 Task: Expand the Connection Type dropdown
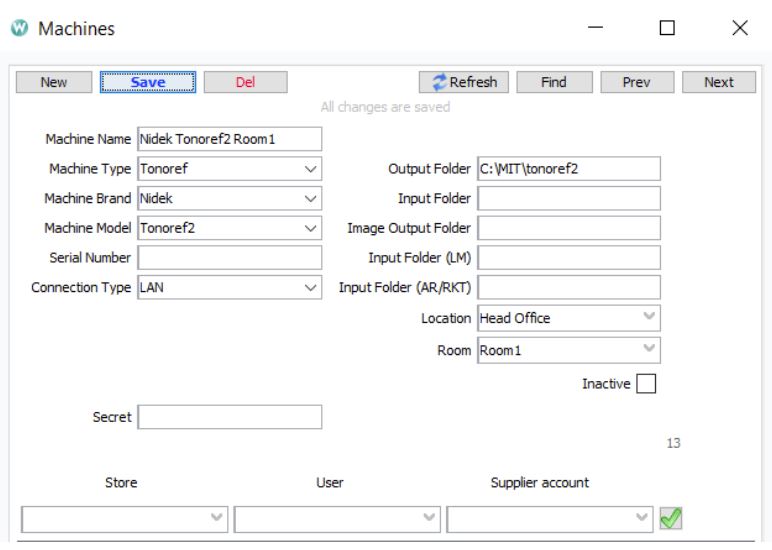tap(229, 287)
